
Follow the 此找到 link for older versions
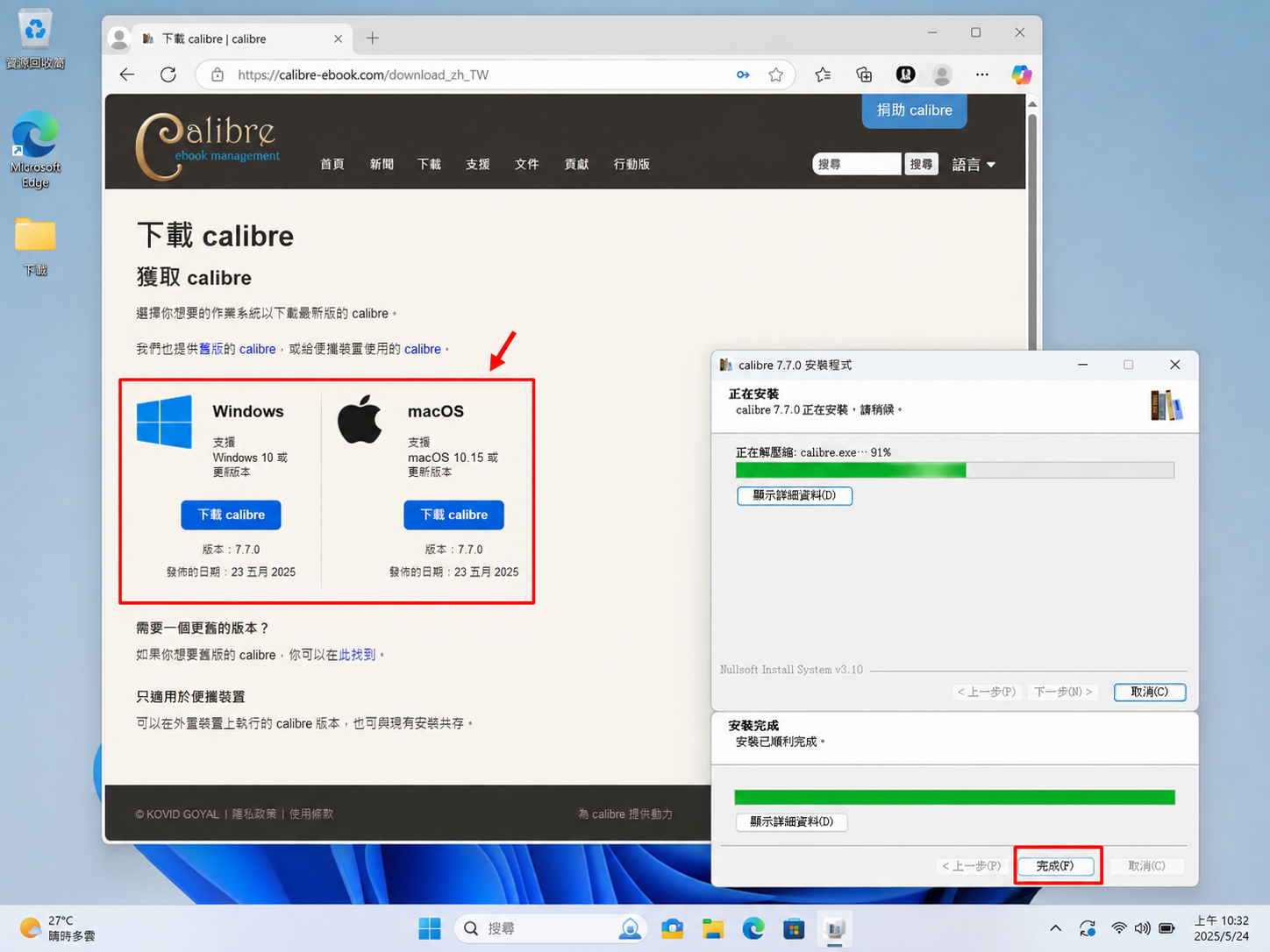click(x=357, y=655)
